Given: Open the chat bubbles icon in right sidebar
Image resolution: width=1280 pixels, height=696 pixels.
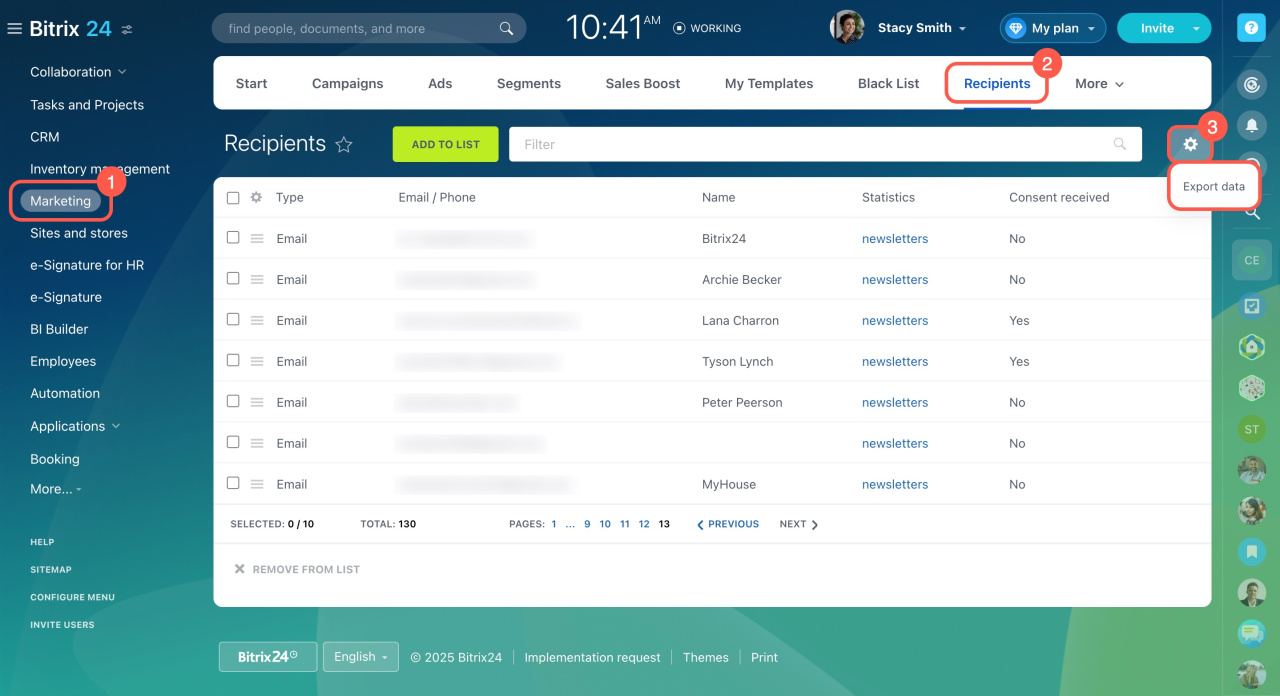Looking at the screenshot, I should point(1251,633).
